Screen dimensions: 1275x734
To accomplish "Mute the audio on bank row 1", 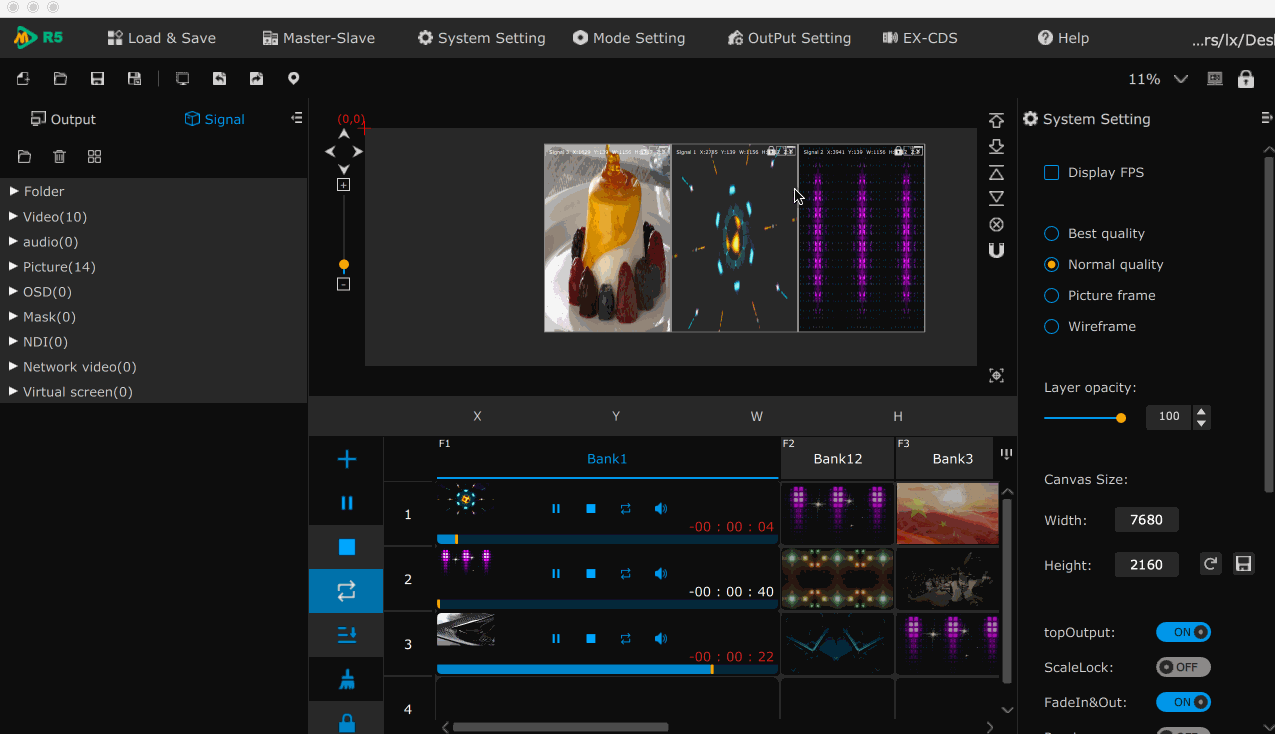I will [x=660, y=509].
